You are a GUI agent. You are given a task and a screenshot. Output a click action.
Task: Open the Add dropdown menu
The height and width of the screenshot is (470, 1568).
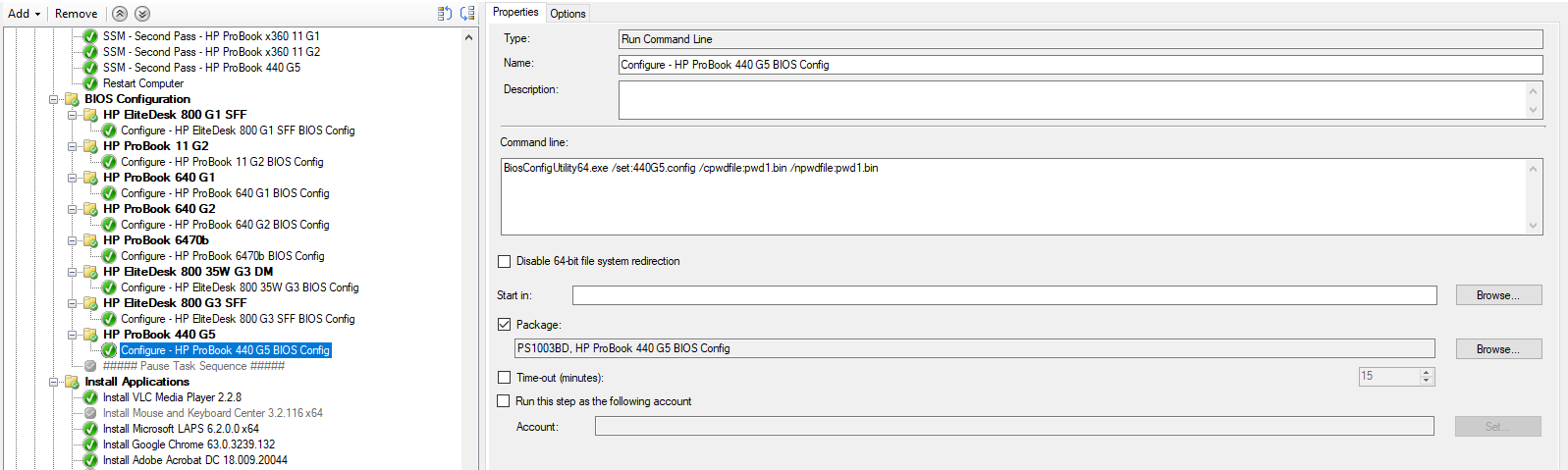tap(25, 14)
